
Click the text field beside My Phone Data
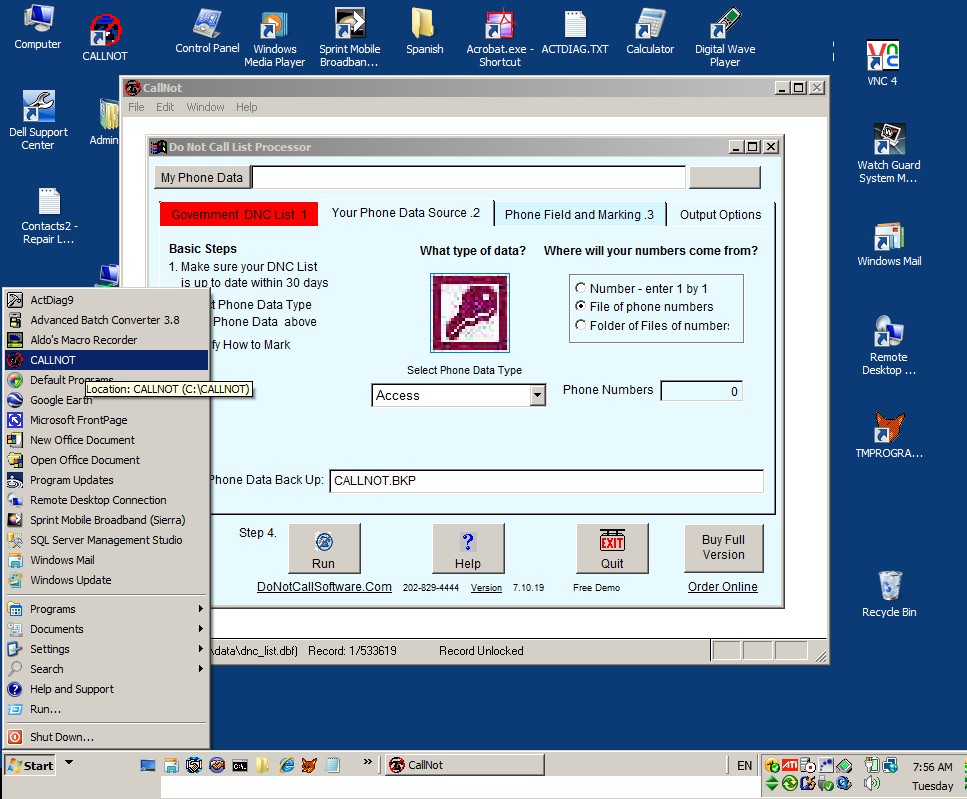pyautogui.click(x=469, y=178)
